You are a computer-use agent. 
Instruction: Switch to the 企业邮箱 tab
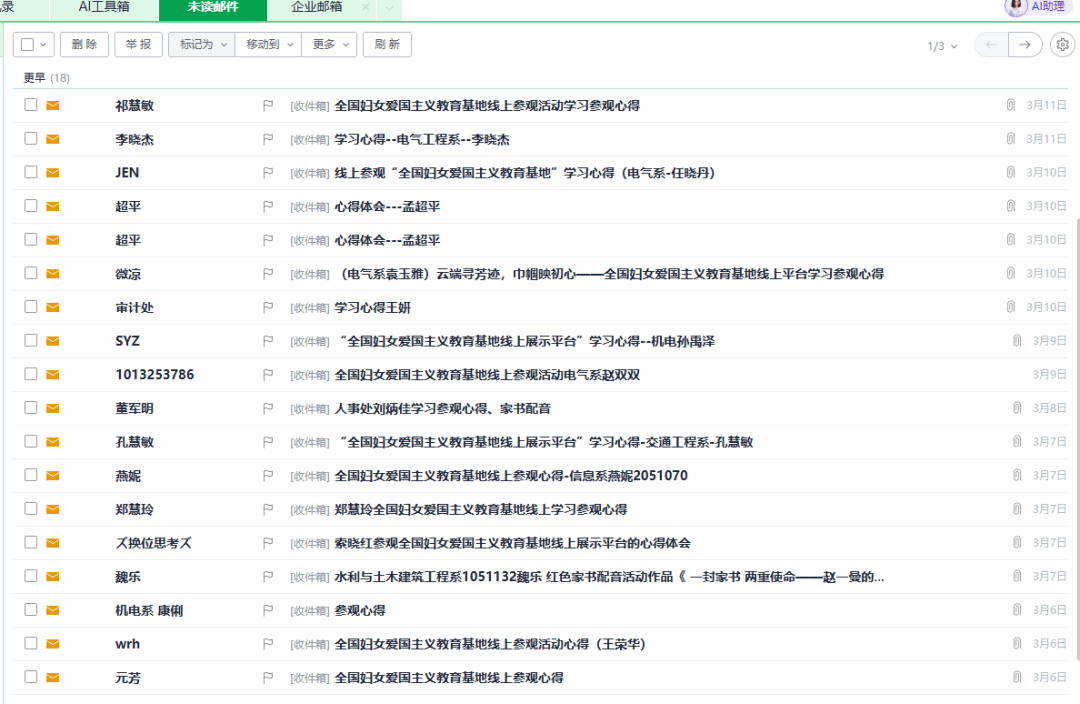coord(317,7)
